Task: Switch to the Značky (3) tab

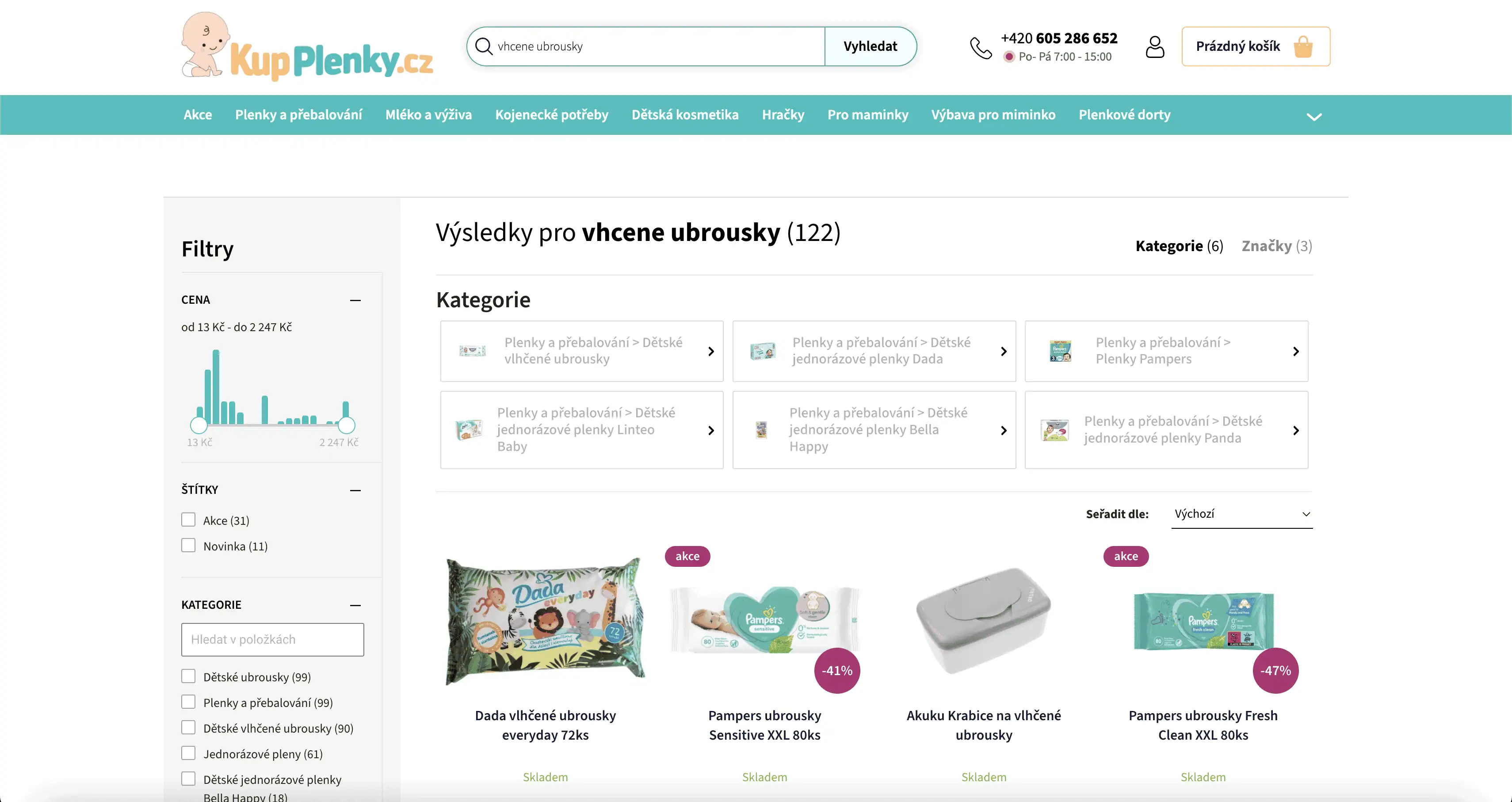Action: [x=1277, y=246]
